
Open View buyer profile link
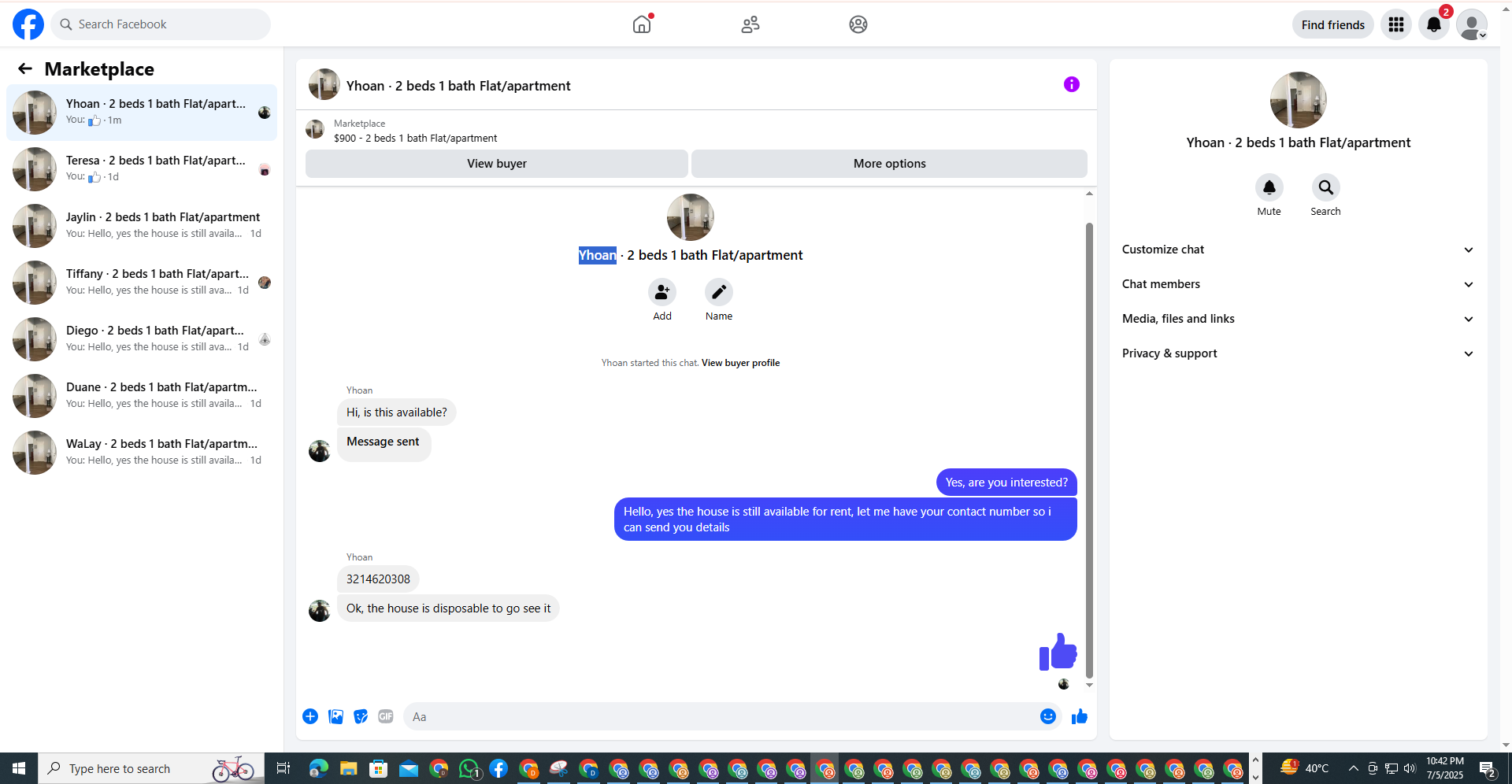[740, 363]
